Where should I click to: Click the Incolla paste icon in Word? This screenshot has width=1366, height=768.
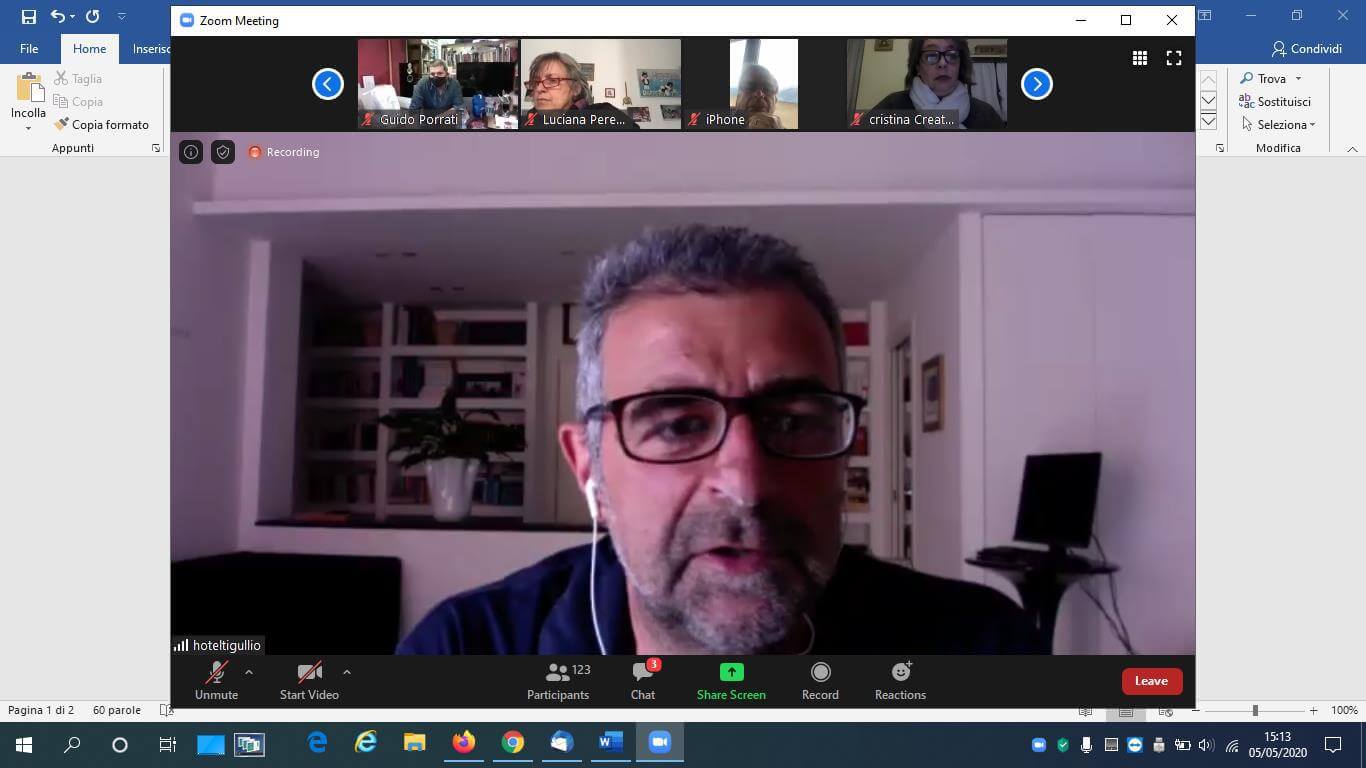pos(28,88)
